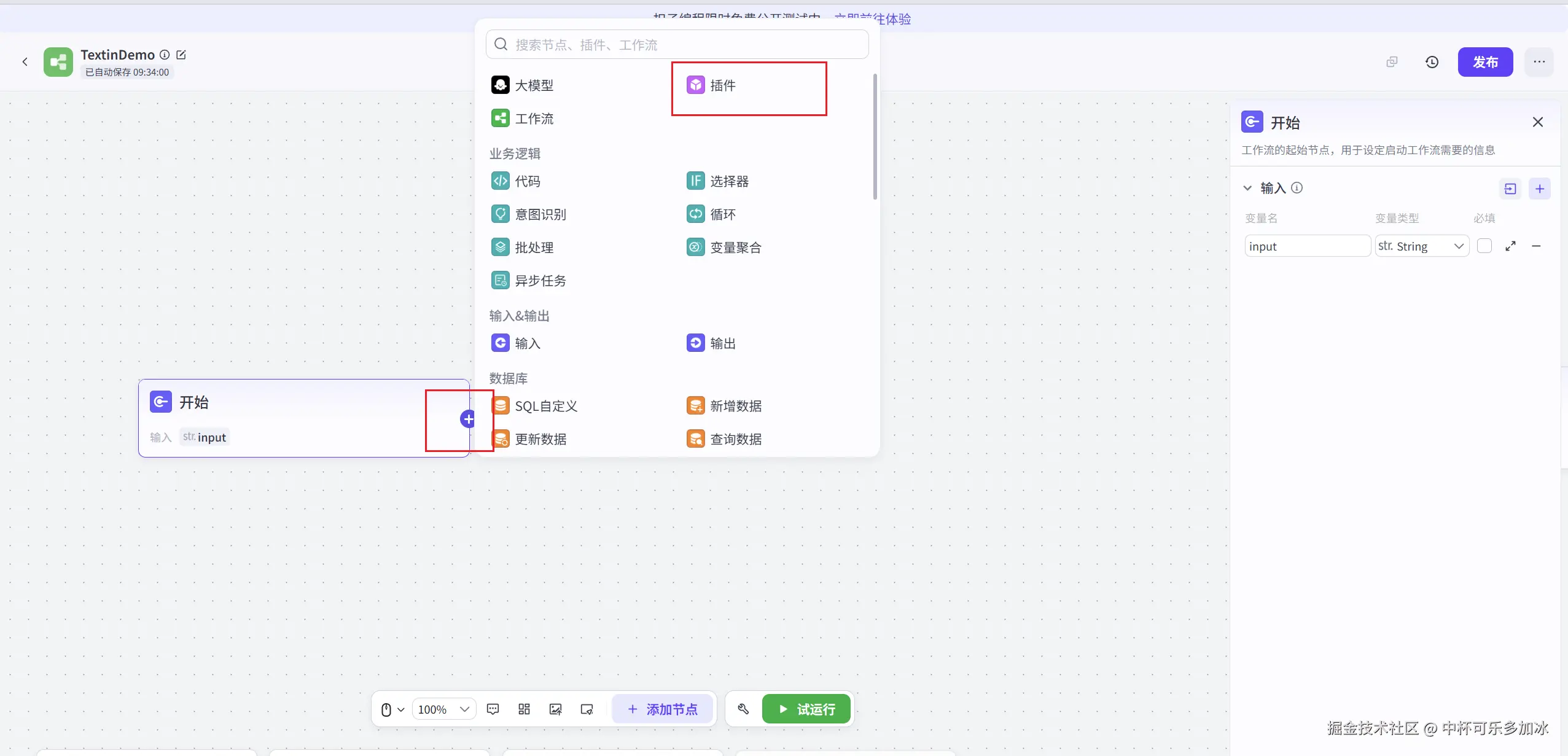1568x756 pixels.
Task: Click the edit workflow name pencil icon
Action: tap(181, 55)
